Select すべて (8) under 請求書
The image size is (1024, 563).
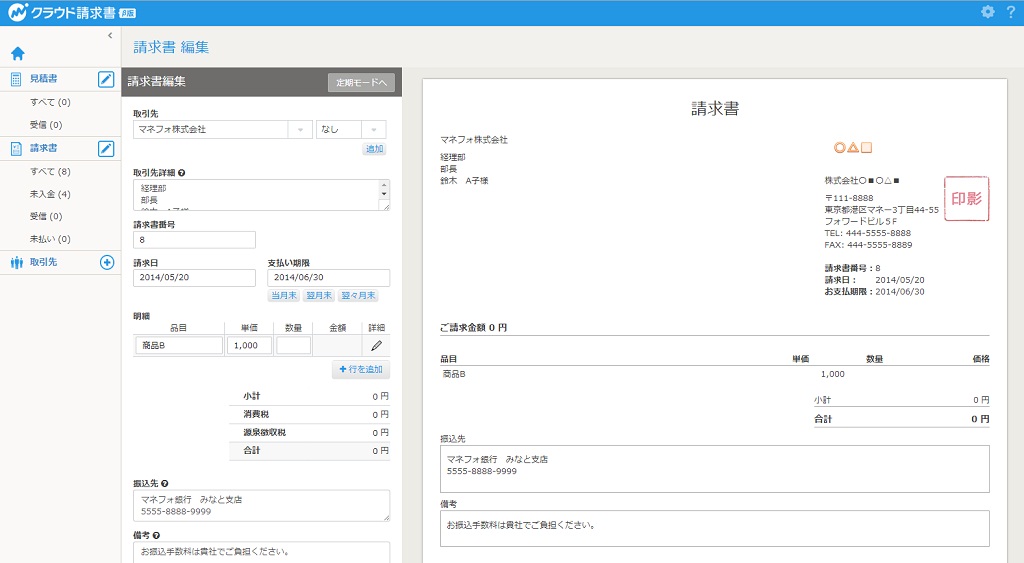50,172
